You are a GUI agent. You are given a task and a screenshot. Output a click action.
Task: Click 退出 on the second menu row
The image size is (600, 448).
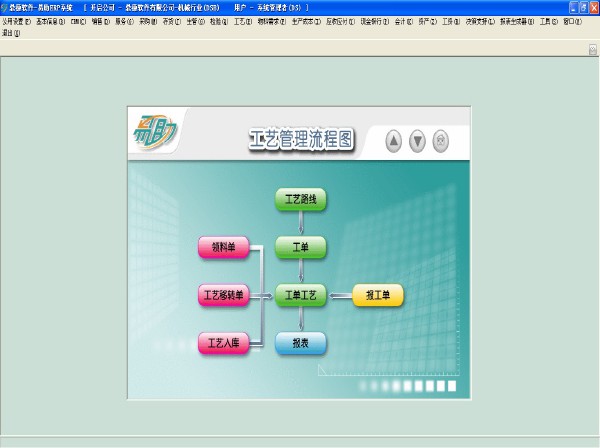coord(11,32)
